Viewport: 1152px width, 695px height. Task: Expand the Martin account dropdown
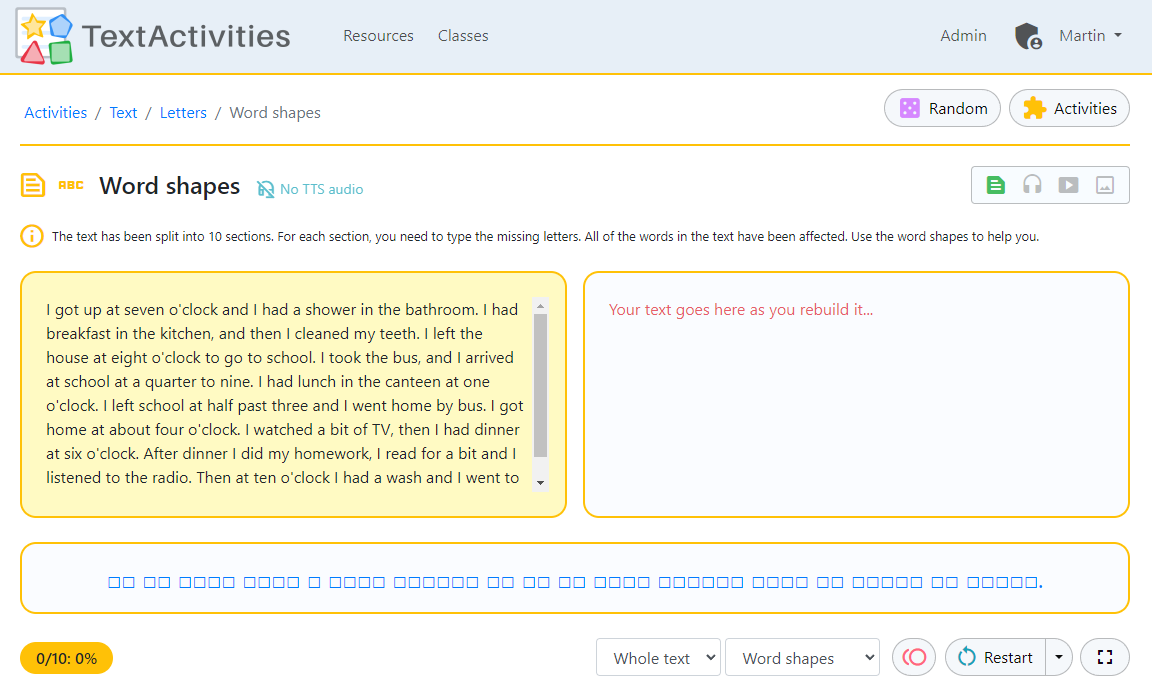[1090, 36]
